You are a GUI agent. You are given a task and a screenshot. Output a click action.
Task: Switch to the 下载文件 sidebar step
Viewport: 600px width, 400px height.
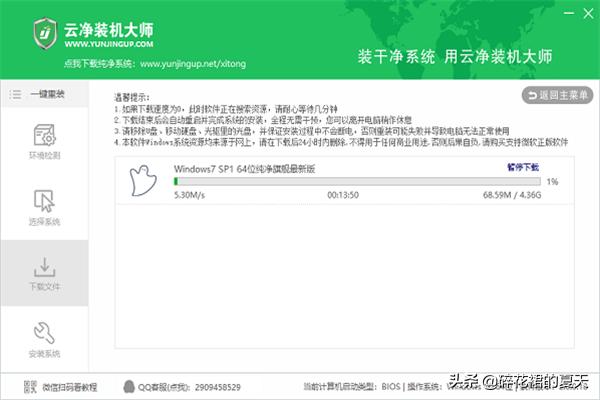coord(44,274)
